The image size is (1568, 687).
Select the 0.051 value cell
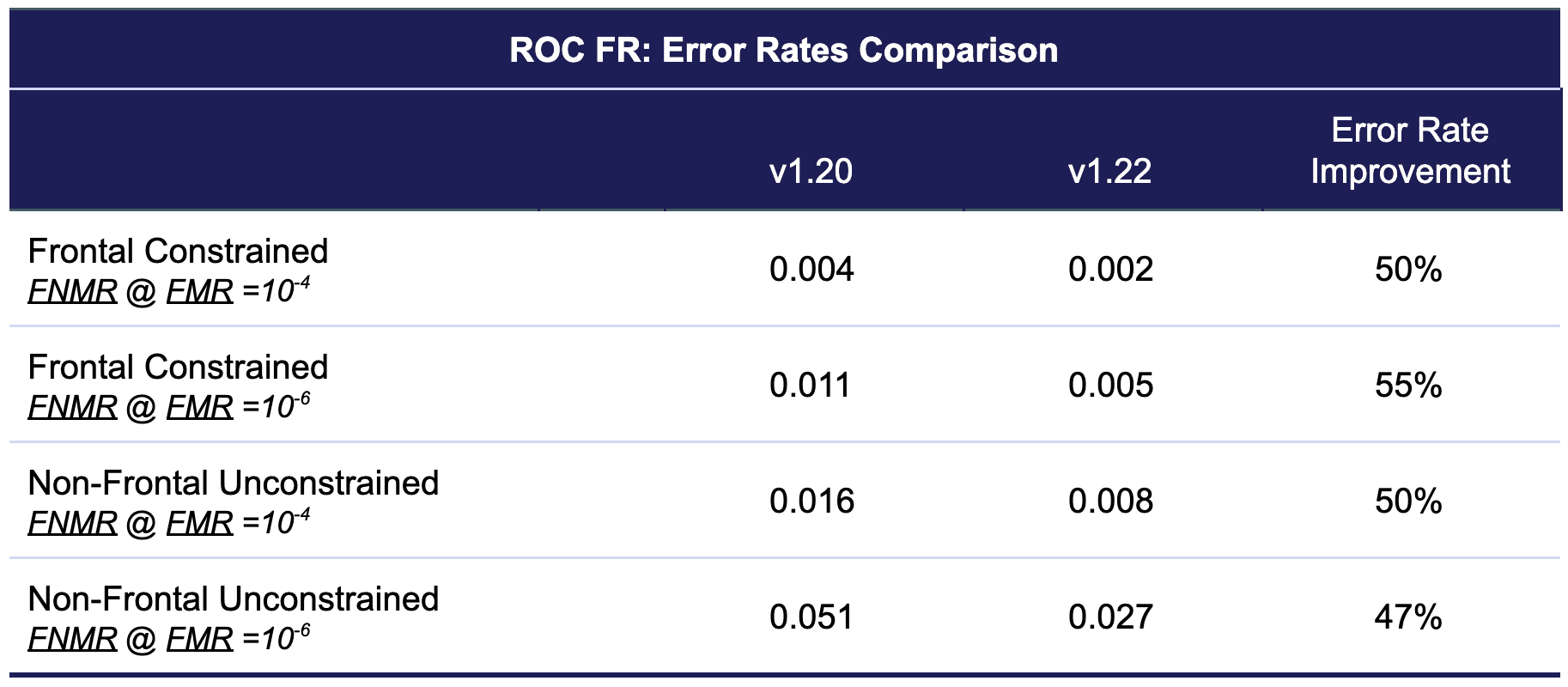coord(811,617)
